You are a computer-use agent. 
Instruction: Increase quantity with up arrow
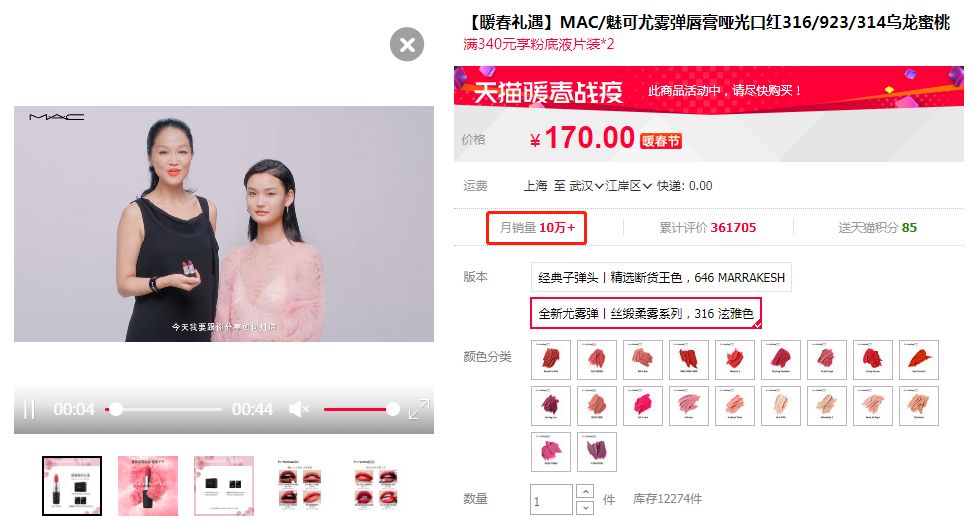pos(585,491)
